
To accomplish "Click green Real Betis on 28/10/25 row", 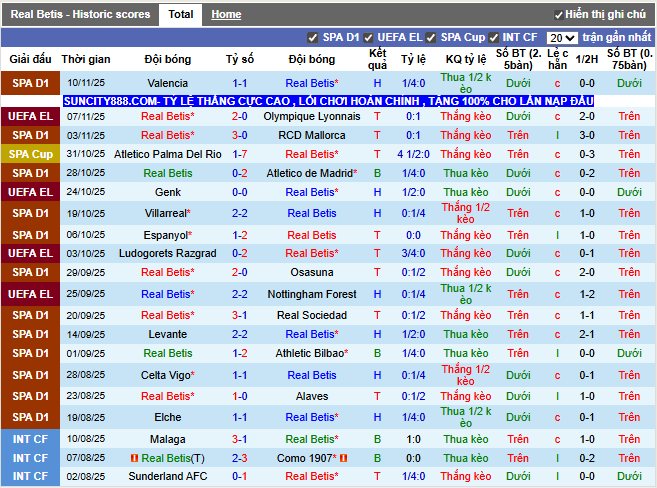I will [x=168, y=173].
